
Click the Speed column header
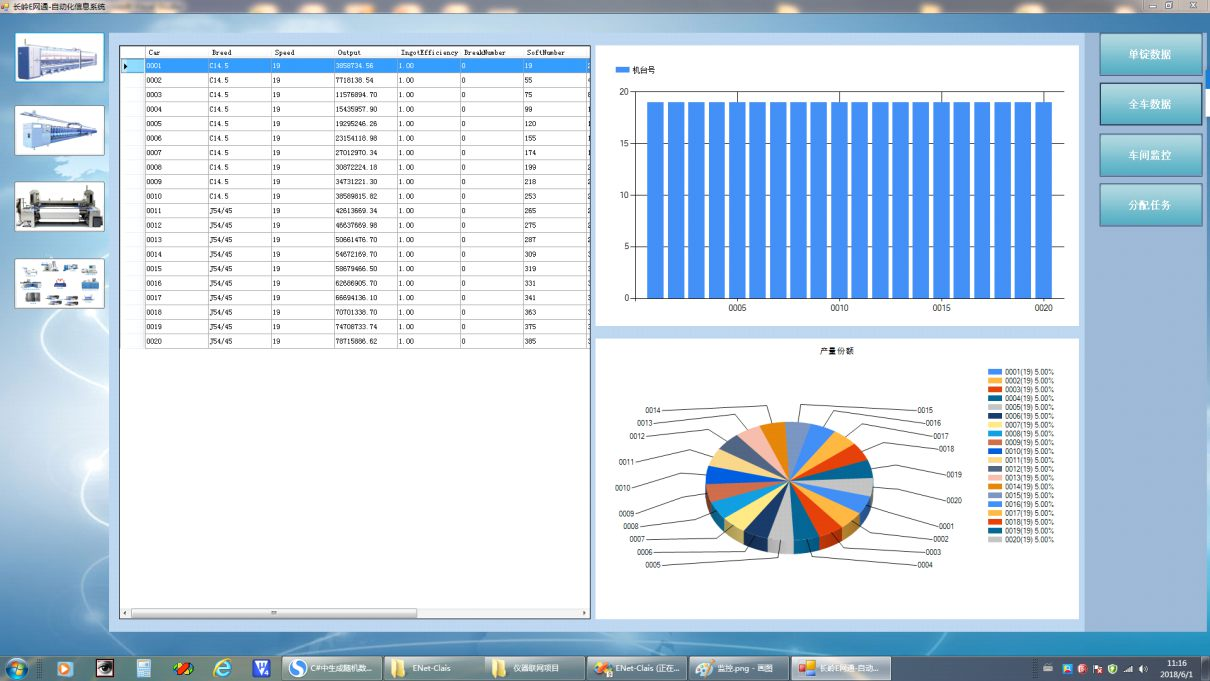(x=285, y=52)
